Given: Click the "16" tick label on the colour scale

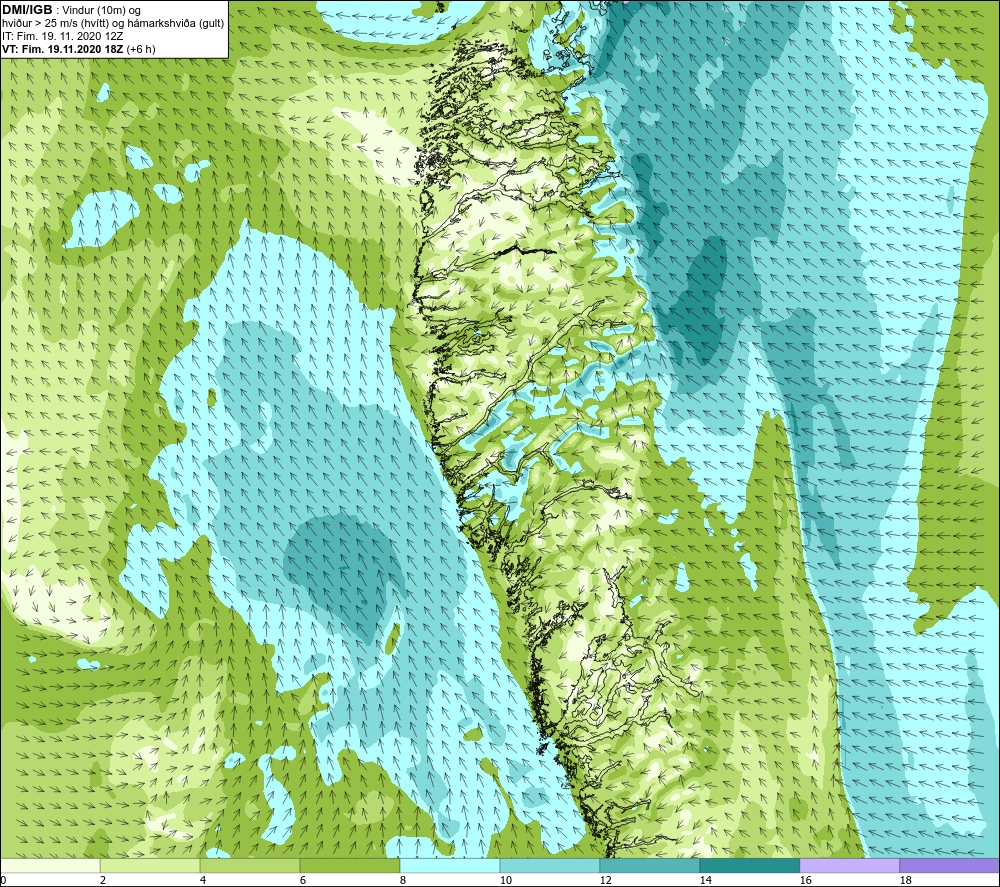Looking at the screenshot, I should click(805, 880).
